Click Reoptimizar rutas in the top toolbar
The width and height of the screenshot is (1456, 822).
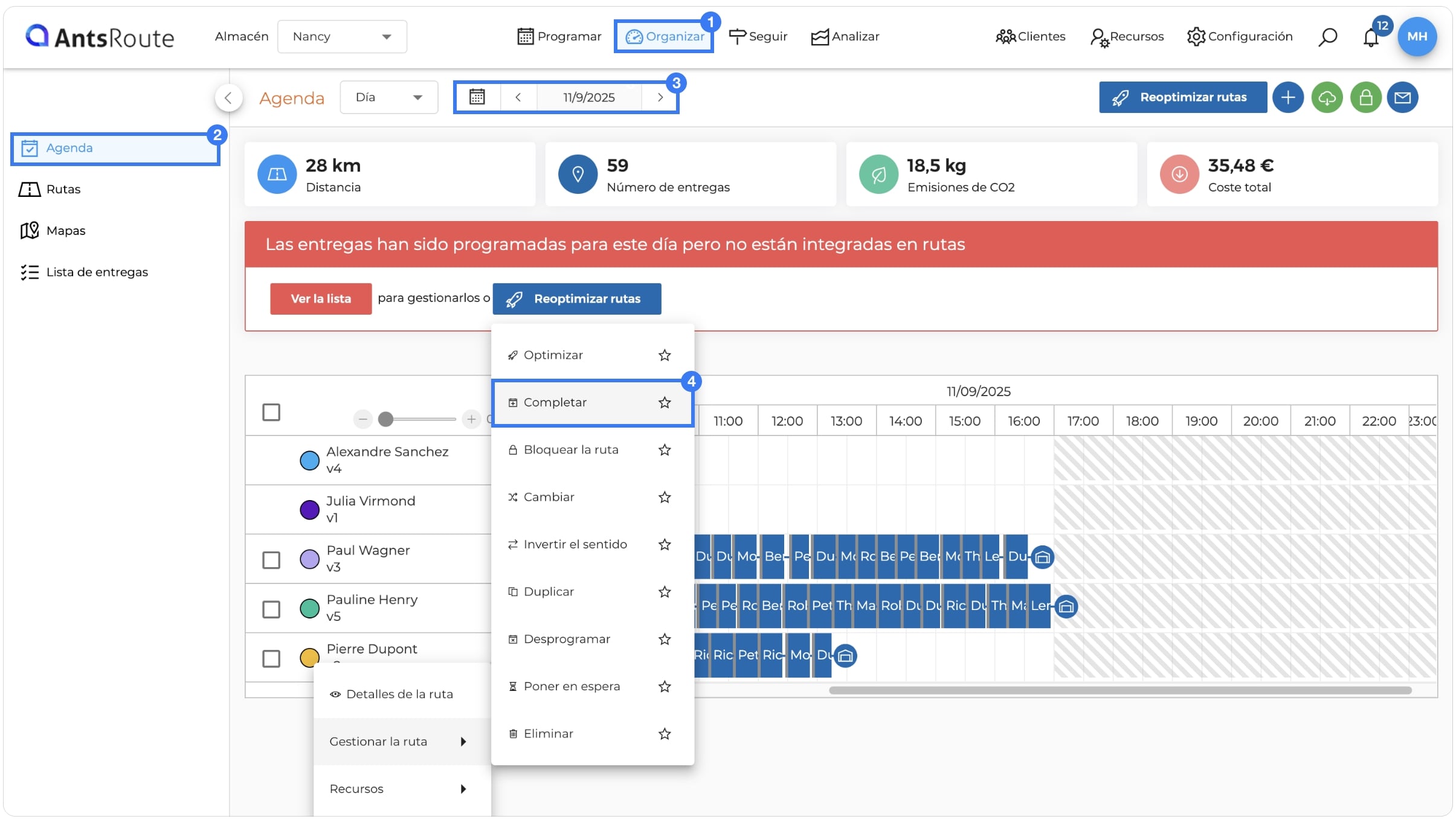1182,97
